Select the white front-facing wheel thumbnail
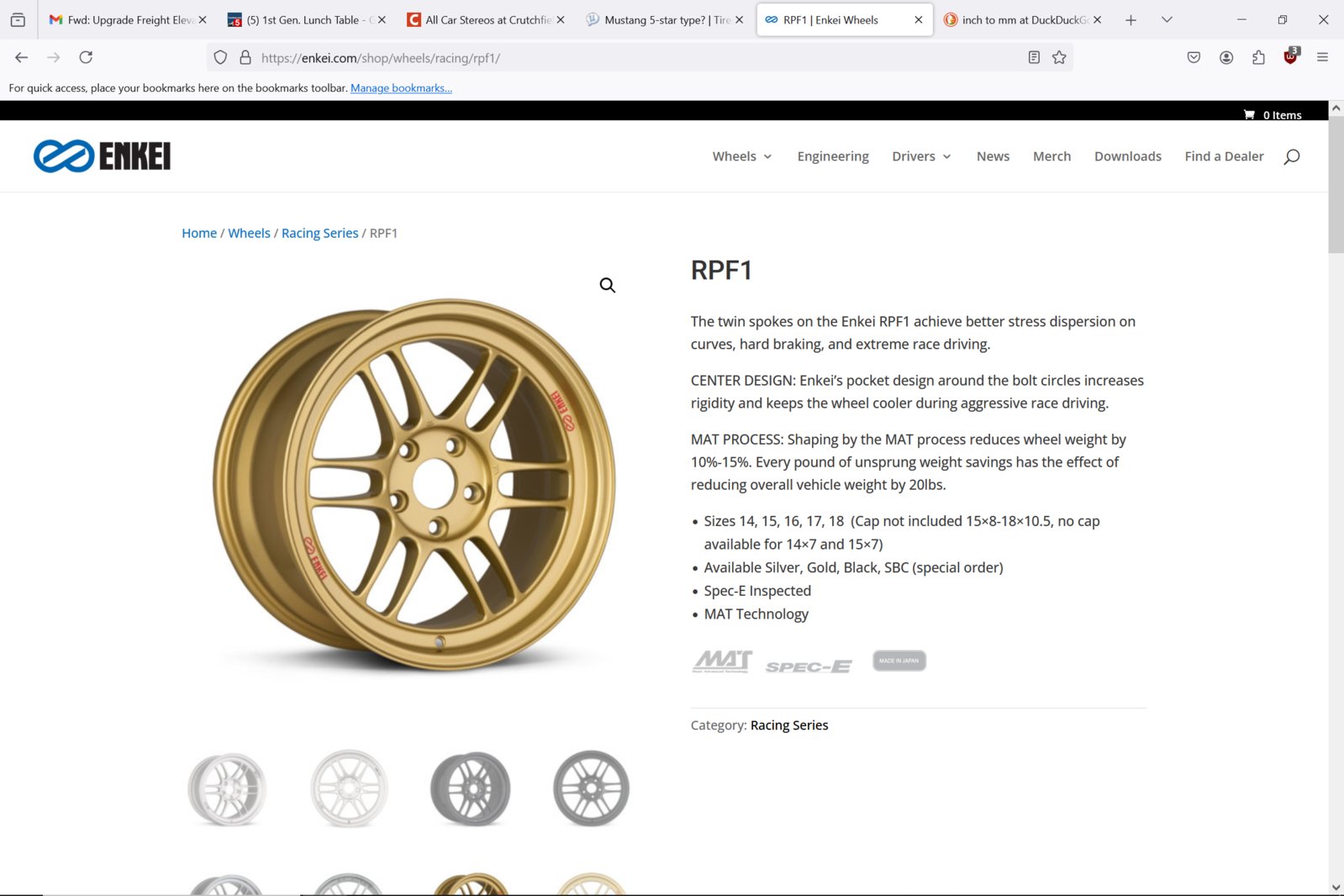The width and height of the screenshot is (1344, 896). 349,788
